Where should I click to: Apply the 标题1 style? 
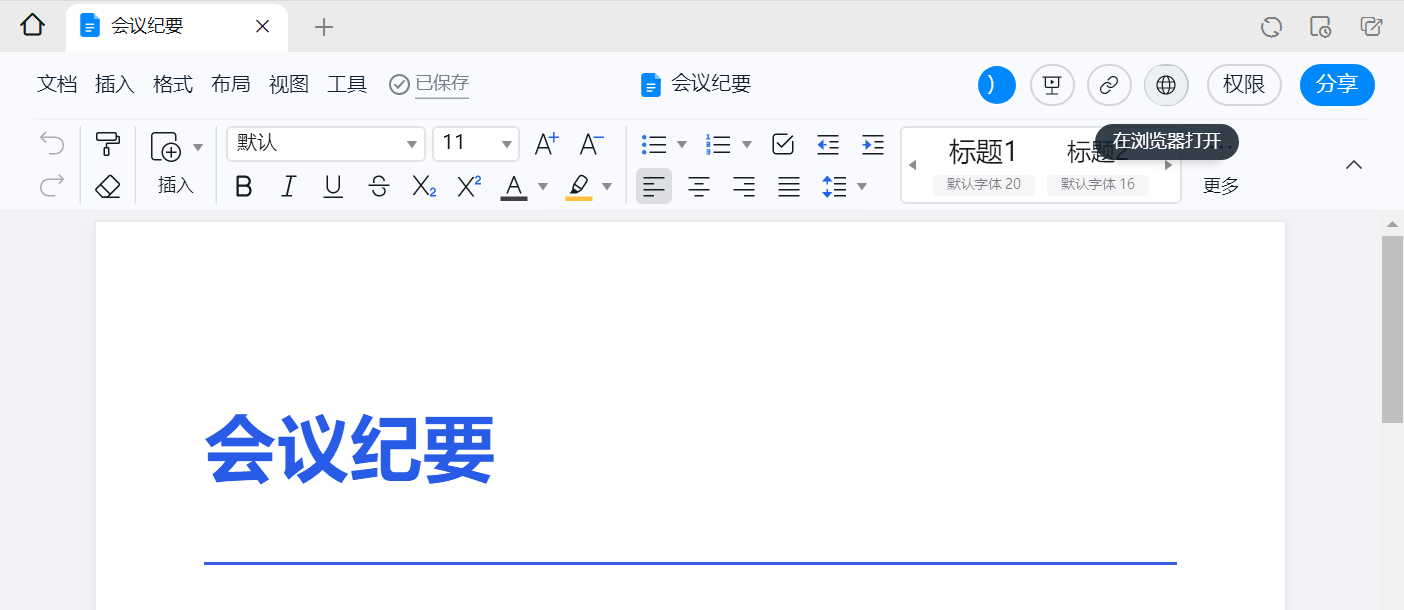point(983,165)
